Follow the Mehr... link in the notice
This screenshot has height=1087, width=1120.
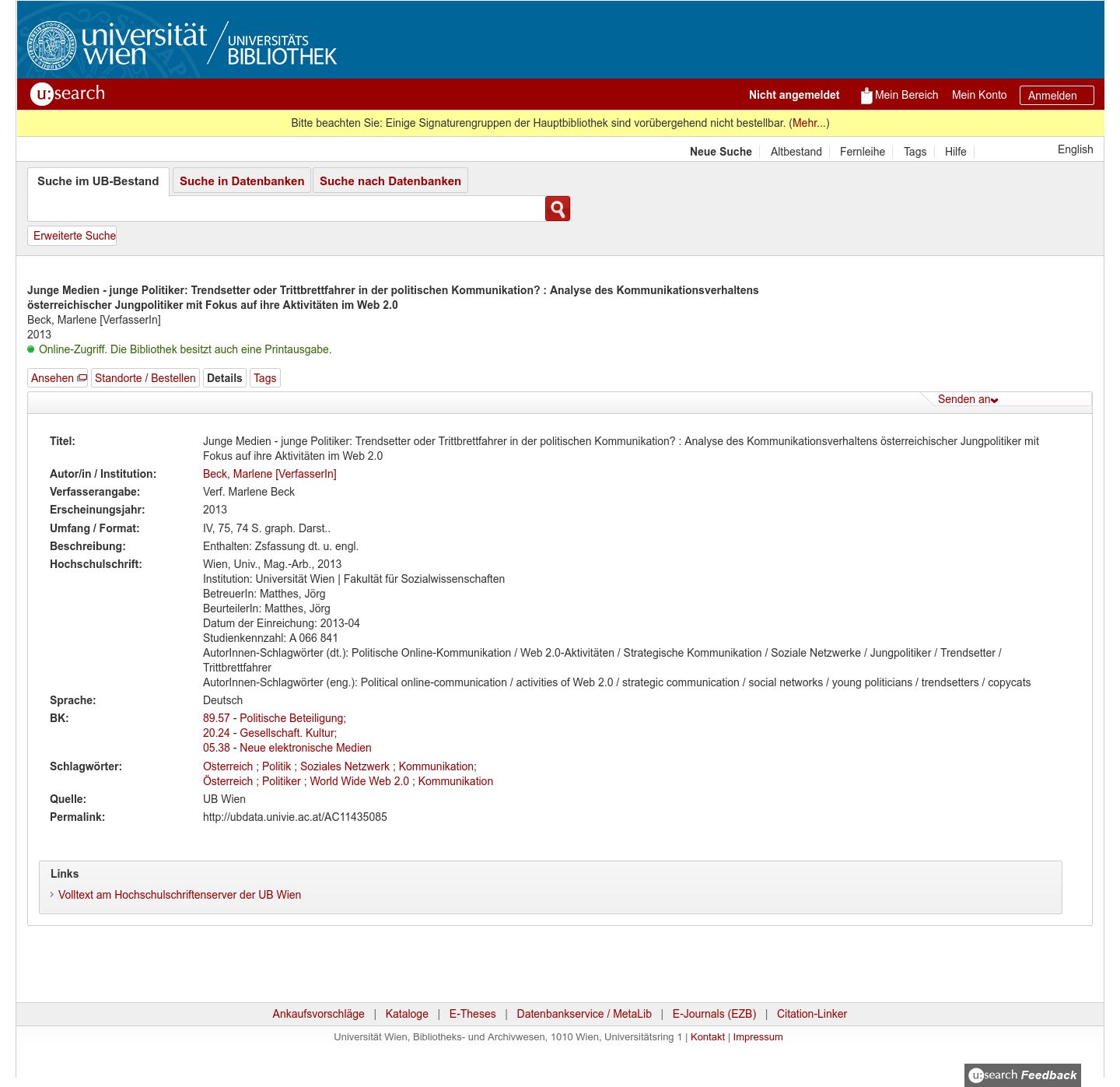pos(809,123)
